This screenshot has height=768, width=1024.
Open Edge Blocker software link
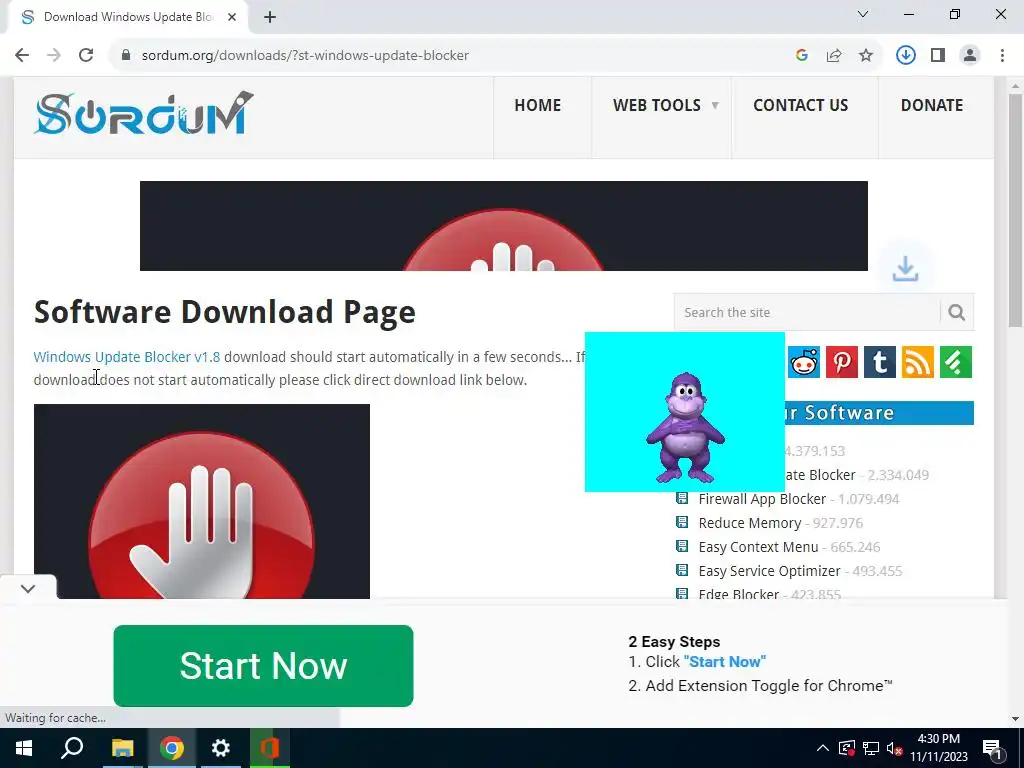pyautogui.click(x=739, y=594)
